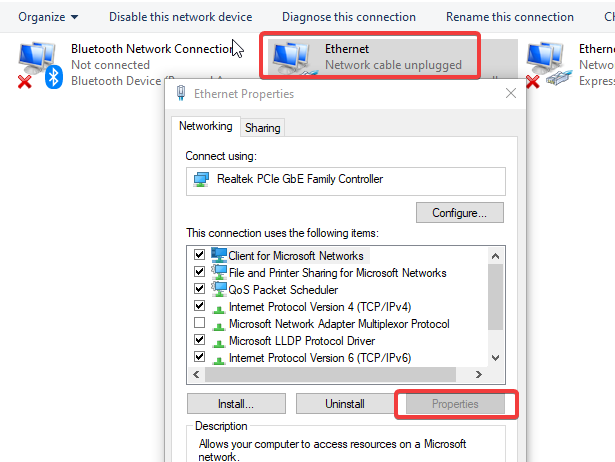The height and width of the screenshot is (462, 615).
Task: Enable Microsoft Network Adapter Multiplexor Protocol checkbox
Action: pyautogui.click(x=199, y=322)
